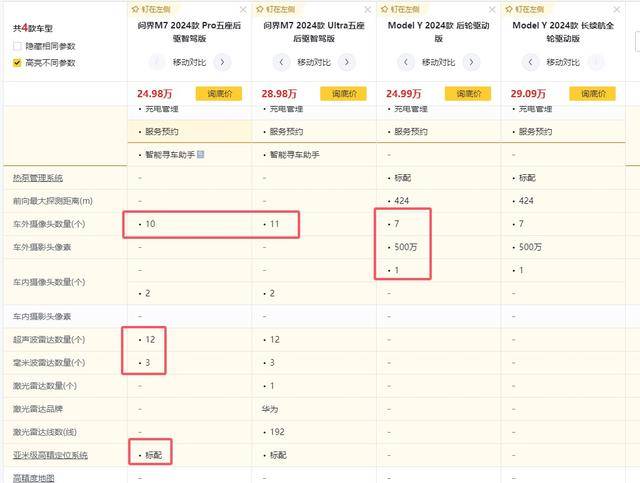This screenshot has width=640, height=483.
Task: Open 问界M7 2024款 Pro五座后驱智驾版 title
Action: 189,32
